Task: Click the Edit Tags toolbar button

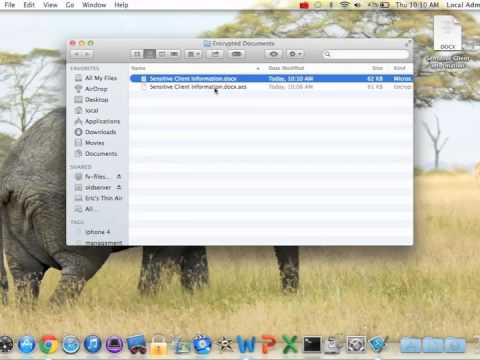Action: (x=237, y=54)
